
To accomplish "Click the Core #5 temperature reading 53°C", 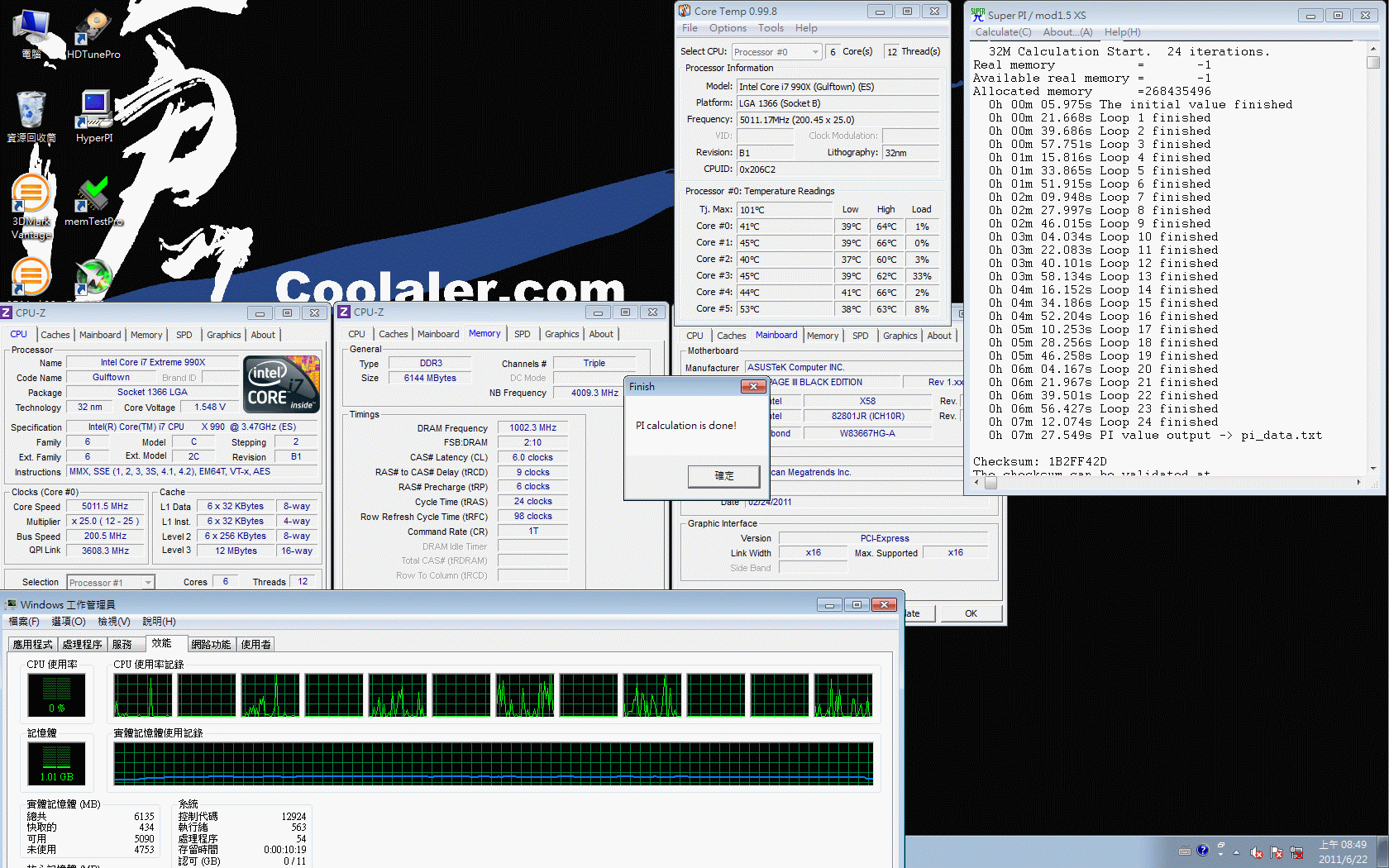I will click(x=785, y=309).
